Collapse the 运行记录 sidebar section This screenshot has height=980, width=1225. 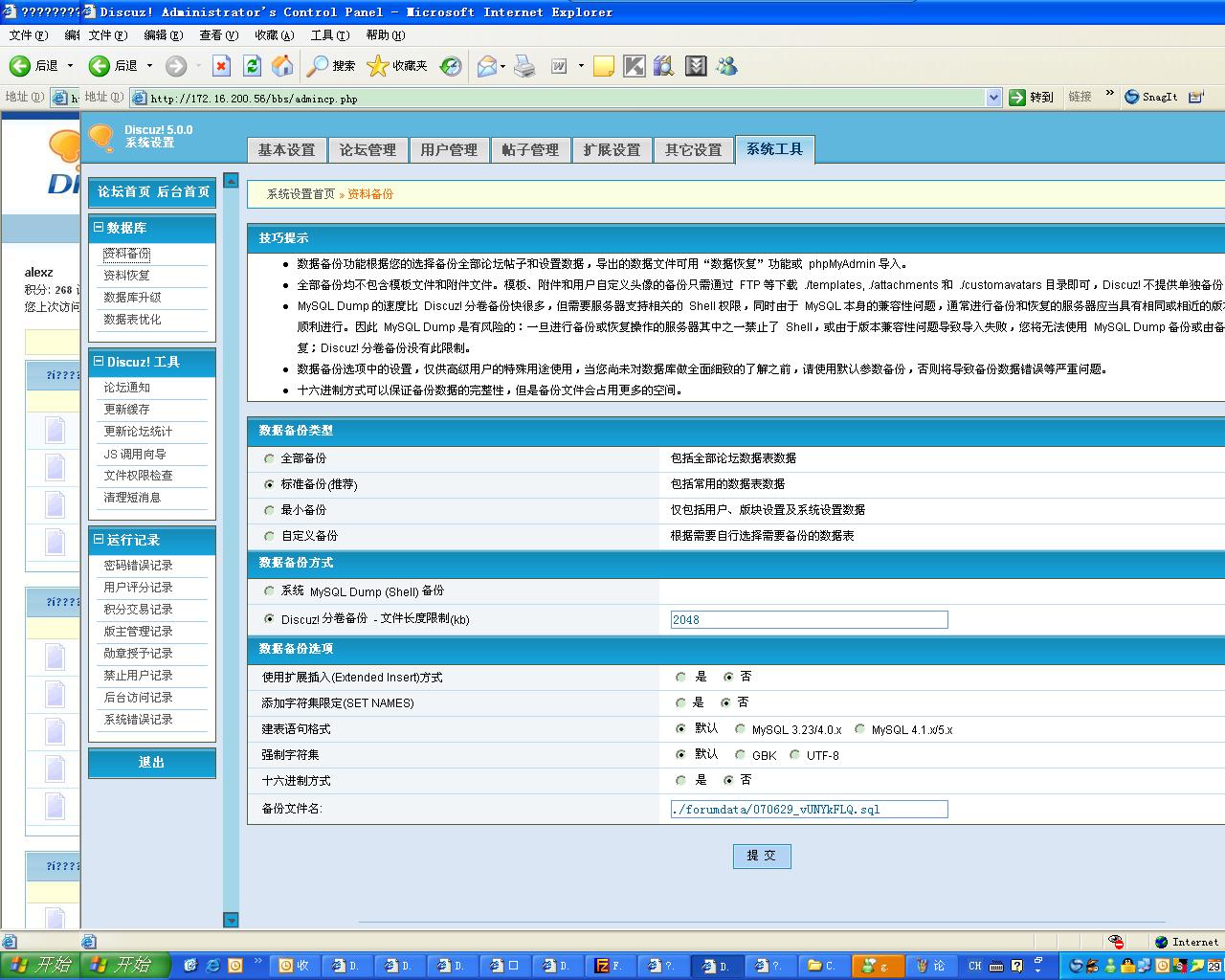98,540
